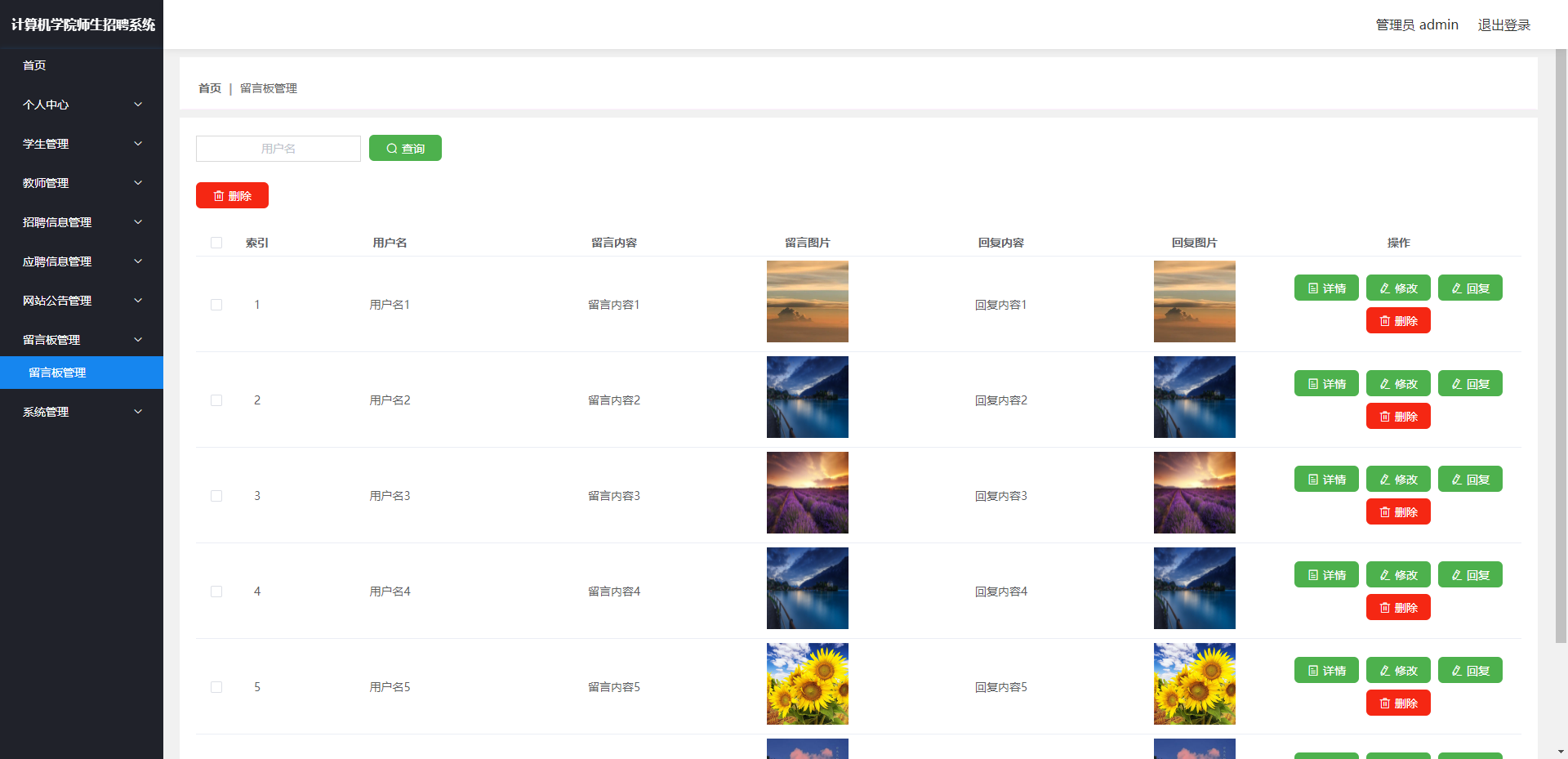Screen dimensions: 1568x759
Task: Click the trash icon on the batch 删除 button
Action: [219, 196]
